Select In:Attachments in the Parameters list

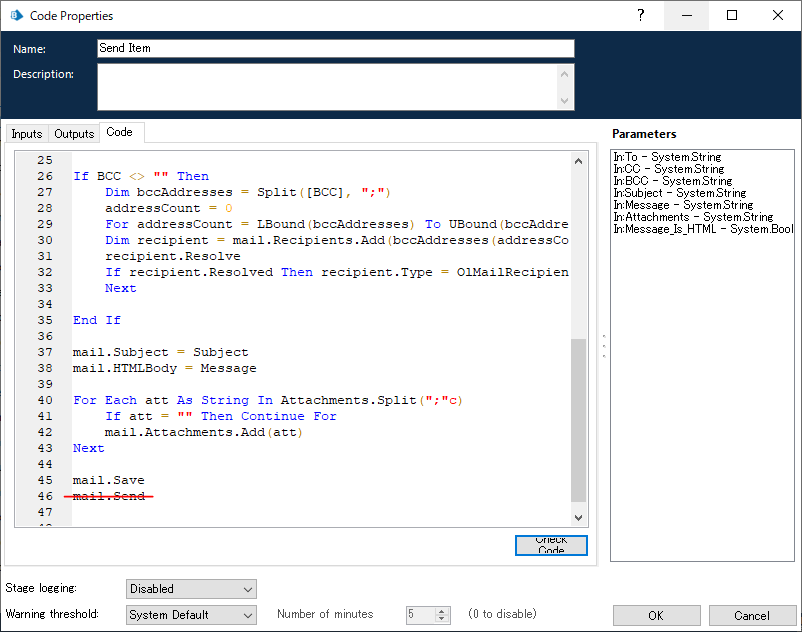tap(693, 217)
